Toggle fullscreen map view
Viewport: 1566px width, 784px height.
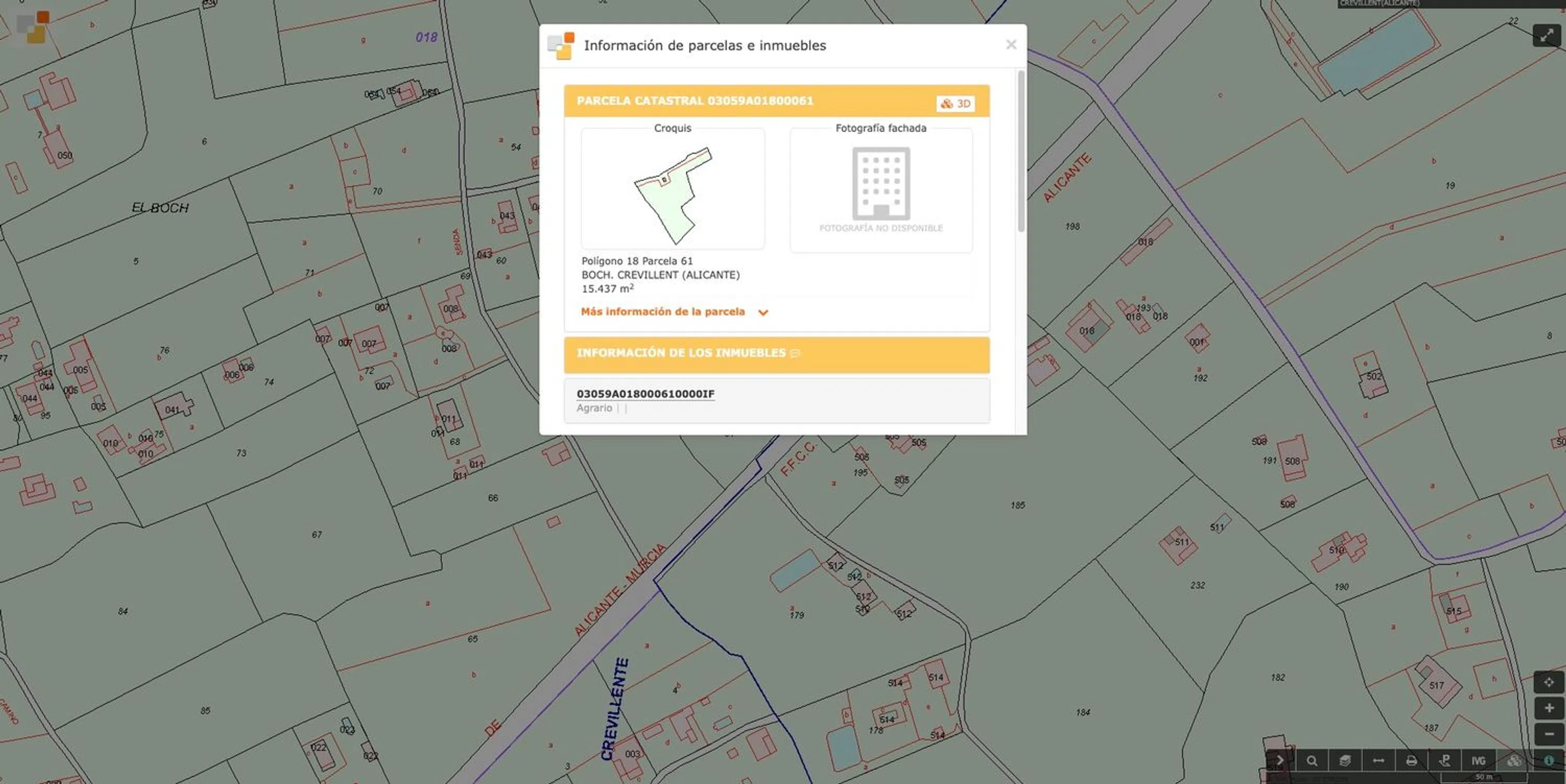click(1547, 36)
